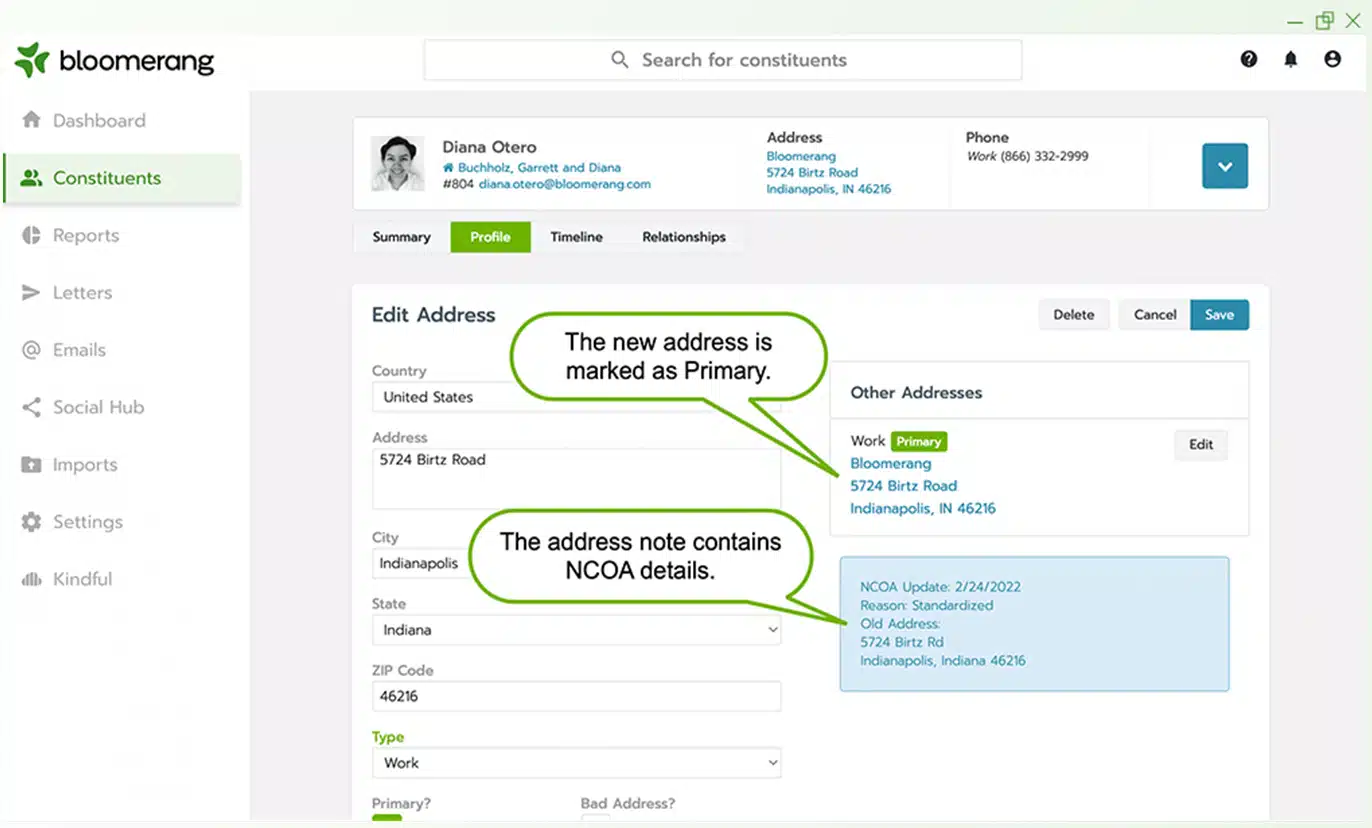Open Buchholz, Garrett and Diana household link
Screen dimensions: 1372x828
pos(539,168)
